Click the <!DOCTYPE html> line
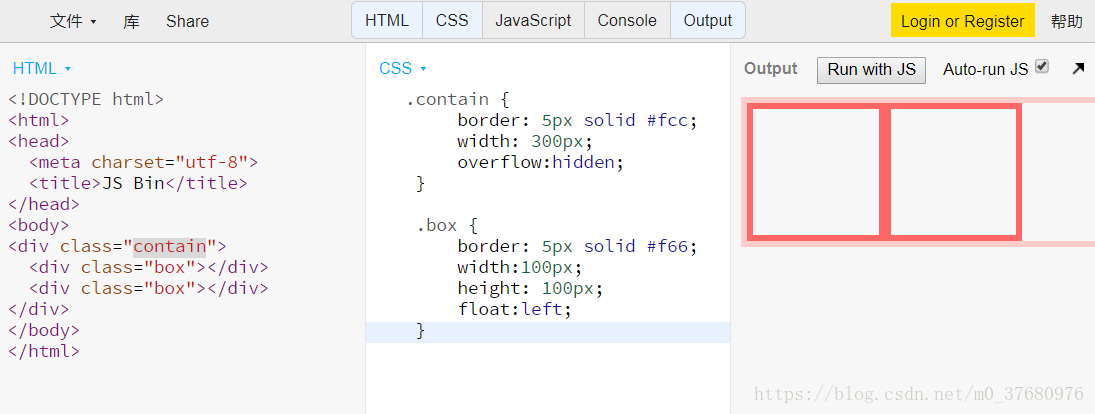This screenshot has width=1095, height=414. (x=86, y=99)
